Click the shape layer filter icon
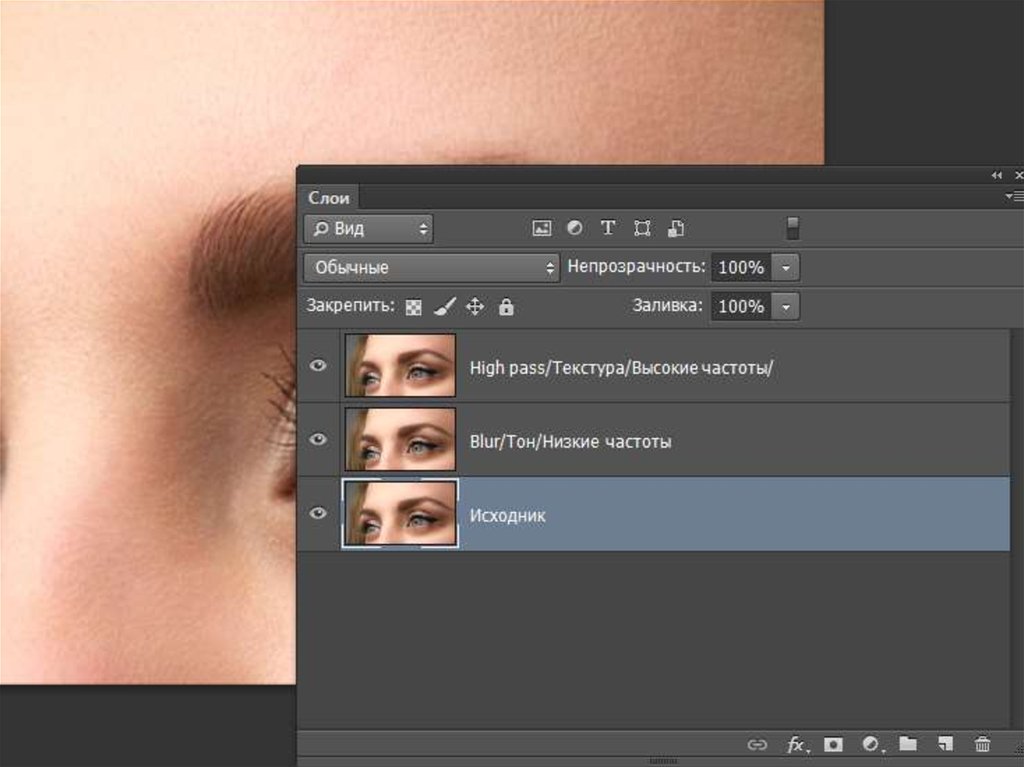The image size is (1024, 767). [642, 228]
